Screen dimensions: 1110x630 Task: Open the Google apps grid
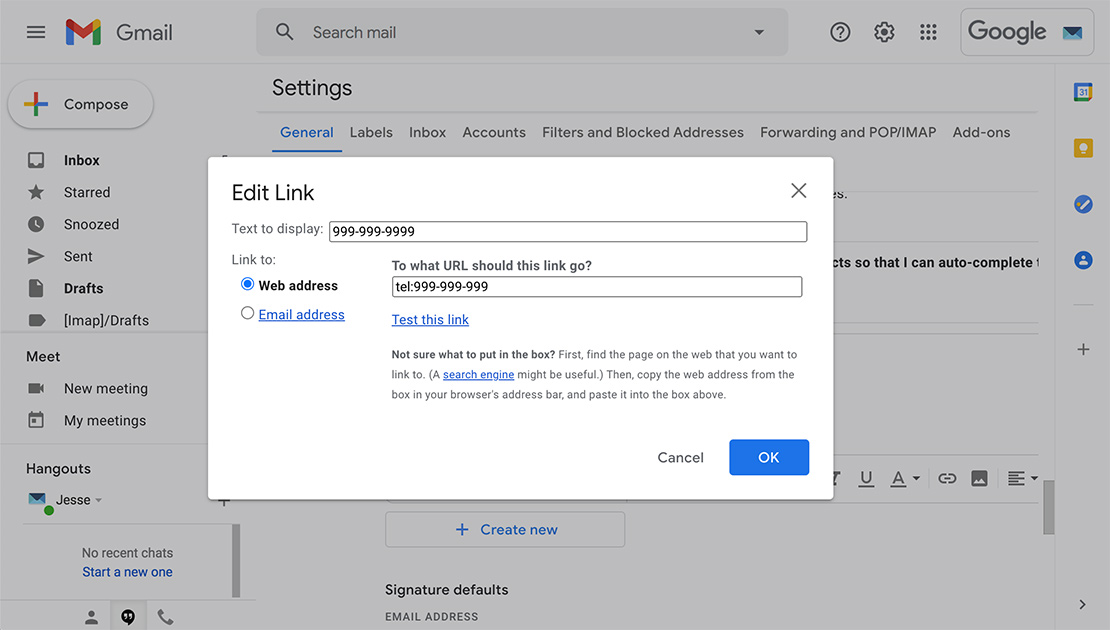928,31
